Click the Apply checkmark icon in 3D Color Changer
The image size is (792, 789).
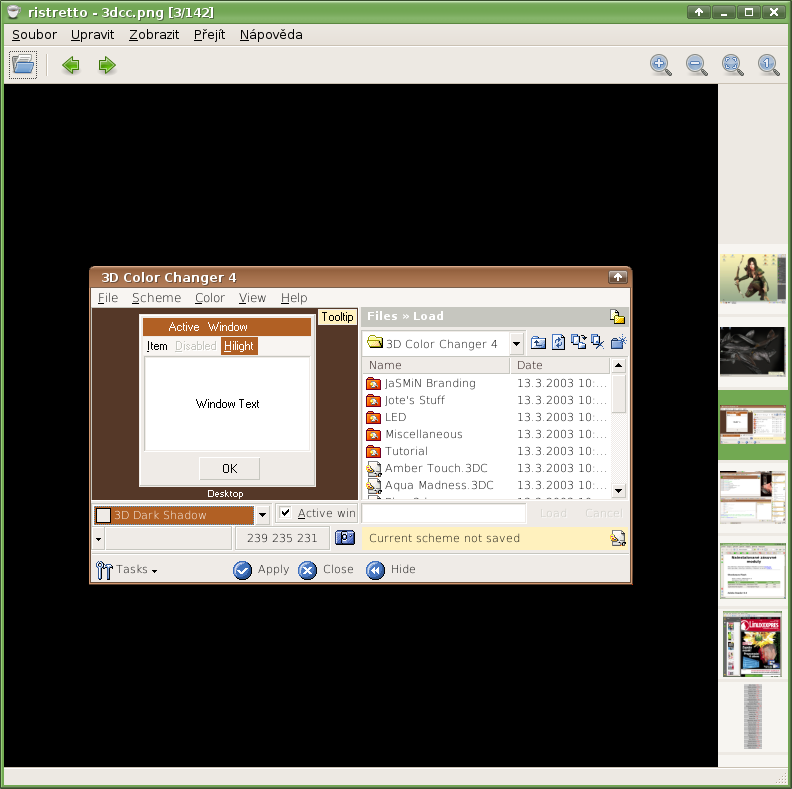point(243,570)
